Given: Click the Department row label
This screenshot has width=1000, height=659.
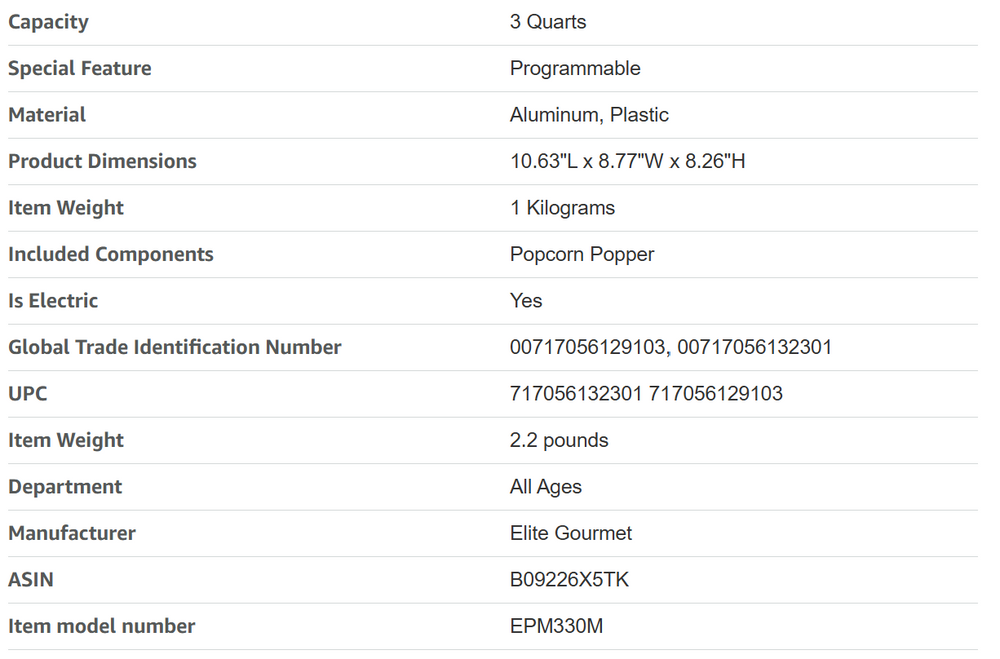Looking at the screenshot, I should pyautogui.click(x=65, y=487).
